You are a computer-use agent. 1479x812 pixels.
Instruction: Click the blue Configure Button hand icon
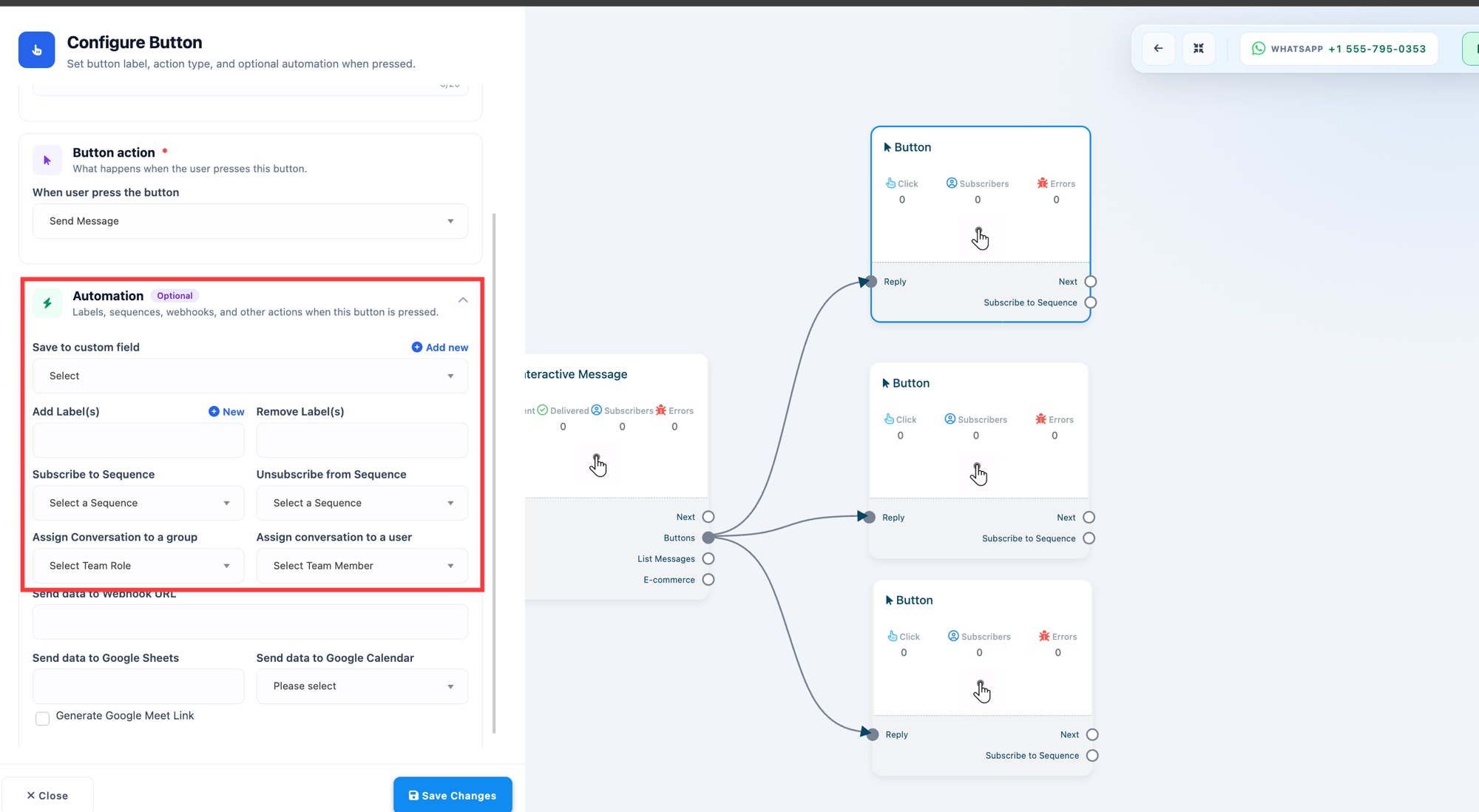click(x=36, y=50)
